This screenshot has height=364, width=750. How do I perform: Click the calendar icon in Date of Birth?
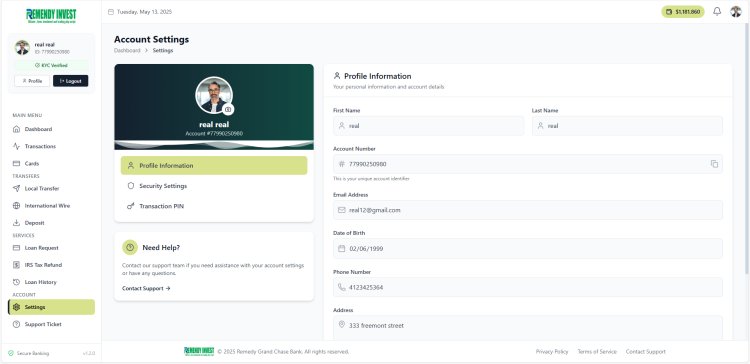point(342,249)
